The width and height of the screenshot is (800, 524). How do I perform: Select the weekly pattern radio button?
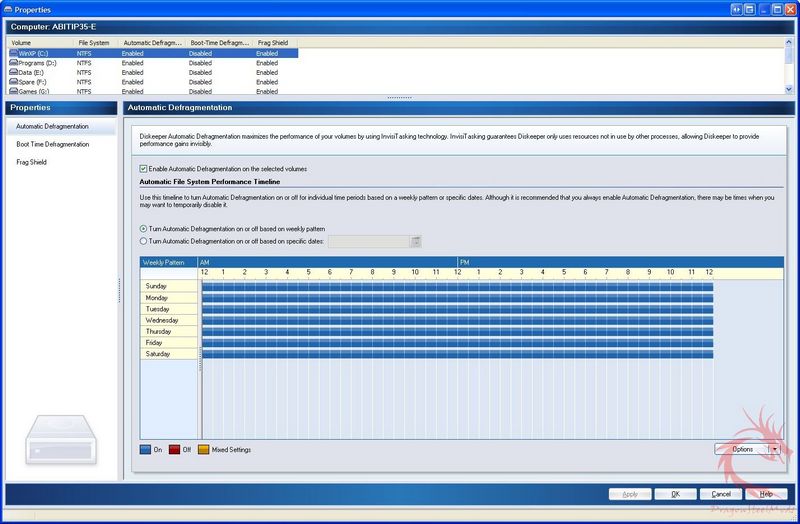[143, 229]
